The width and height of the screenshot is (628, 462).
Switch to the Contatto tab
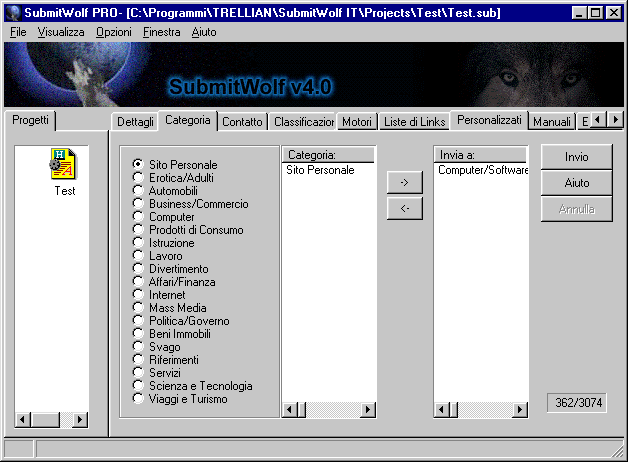click(242, 122)
